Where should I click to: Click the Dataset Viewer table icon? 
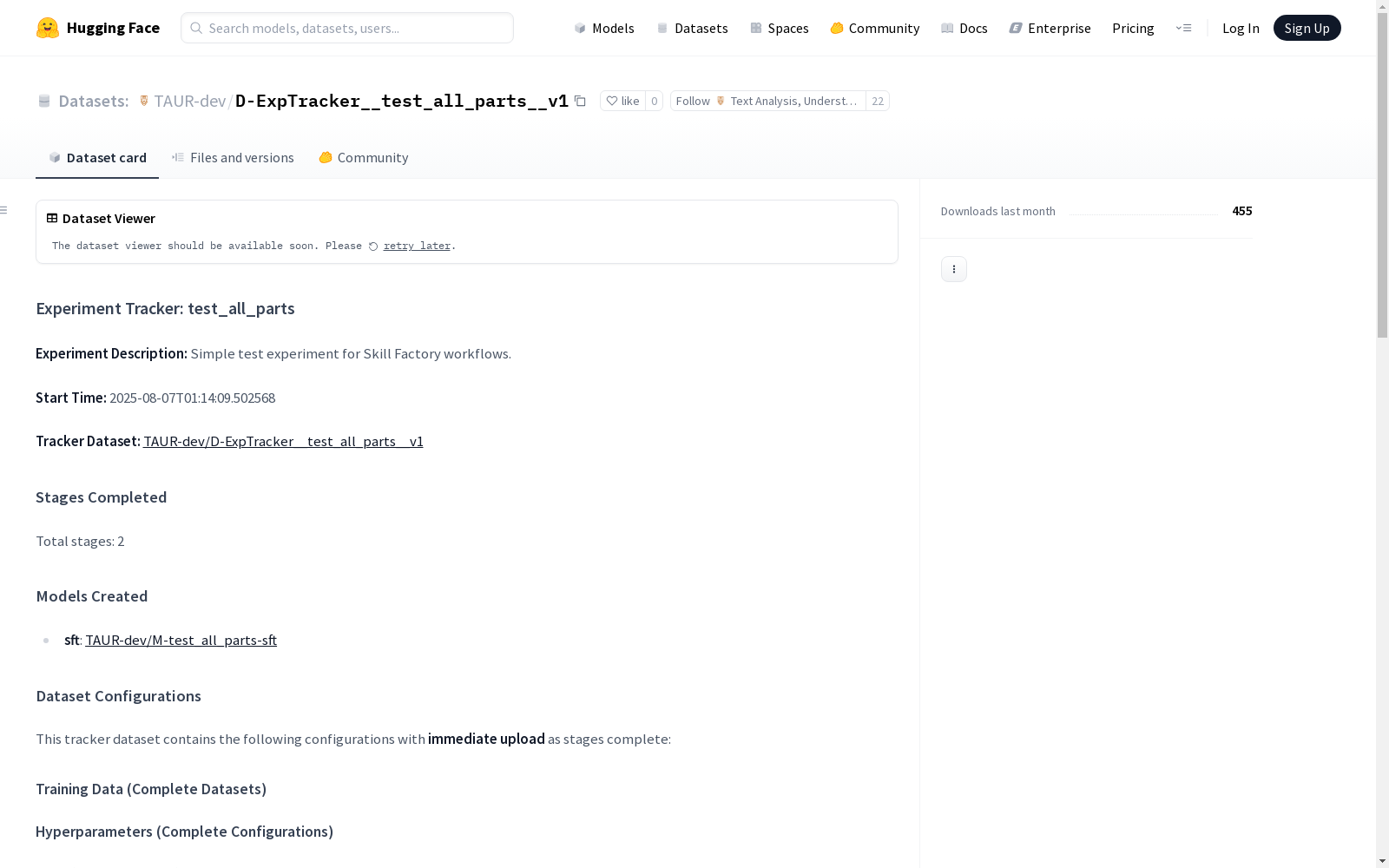[52, 218]
